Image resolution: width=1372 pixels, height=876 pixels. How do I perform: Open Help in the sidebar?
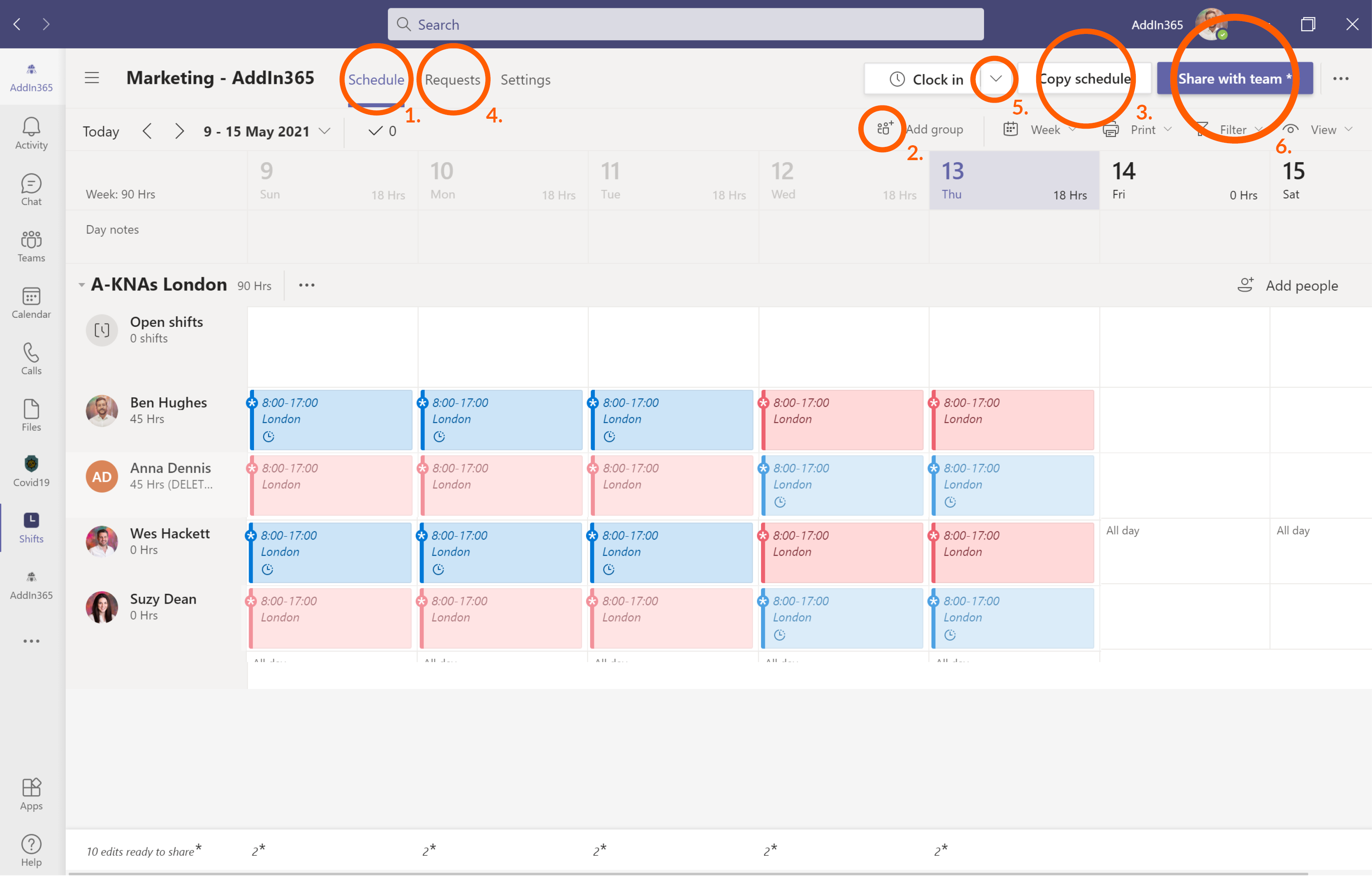[x=31, y=850]
